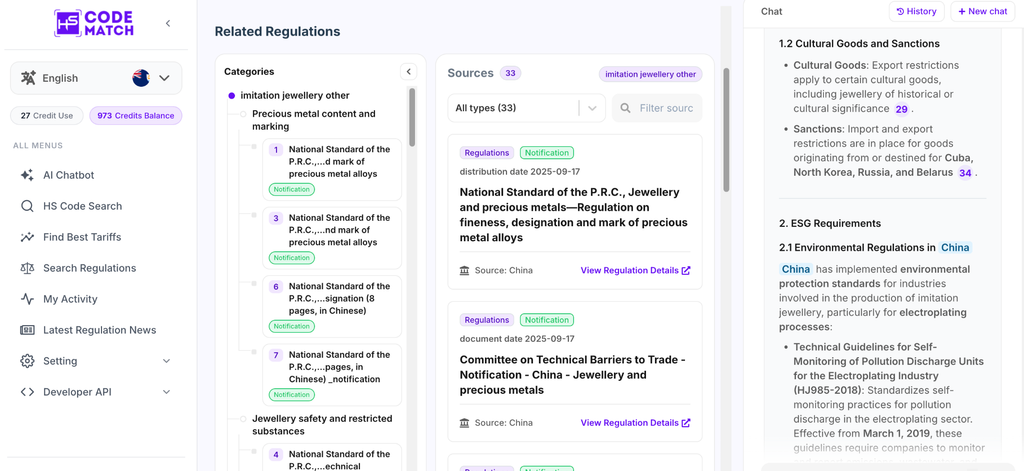This screenshot has width=1024, height=471.
Task: Collapse the left sidebar with chevron
Action: [168, 24]
